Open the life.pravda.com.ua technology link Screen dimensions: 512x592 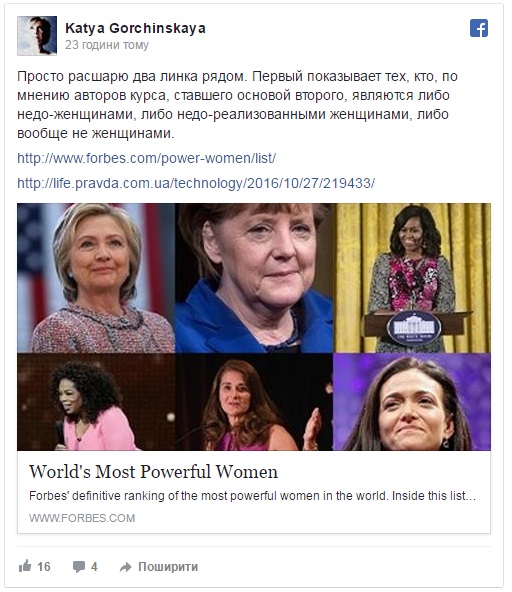pos(196,183)
